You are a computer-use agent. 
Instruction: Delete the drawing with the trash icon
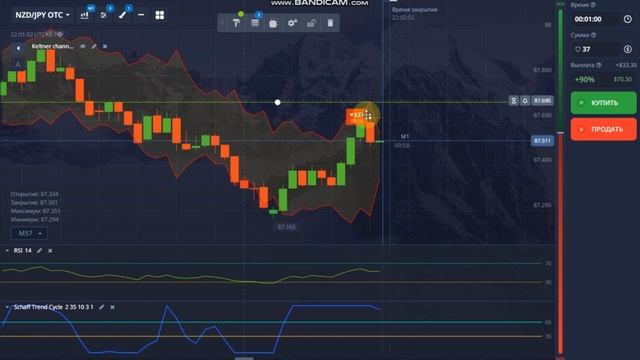pos(330,23)
